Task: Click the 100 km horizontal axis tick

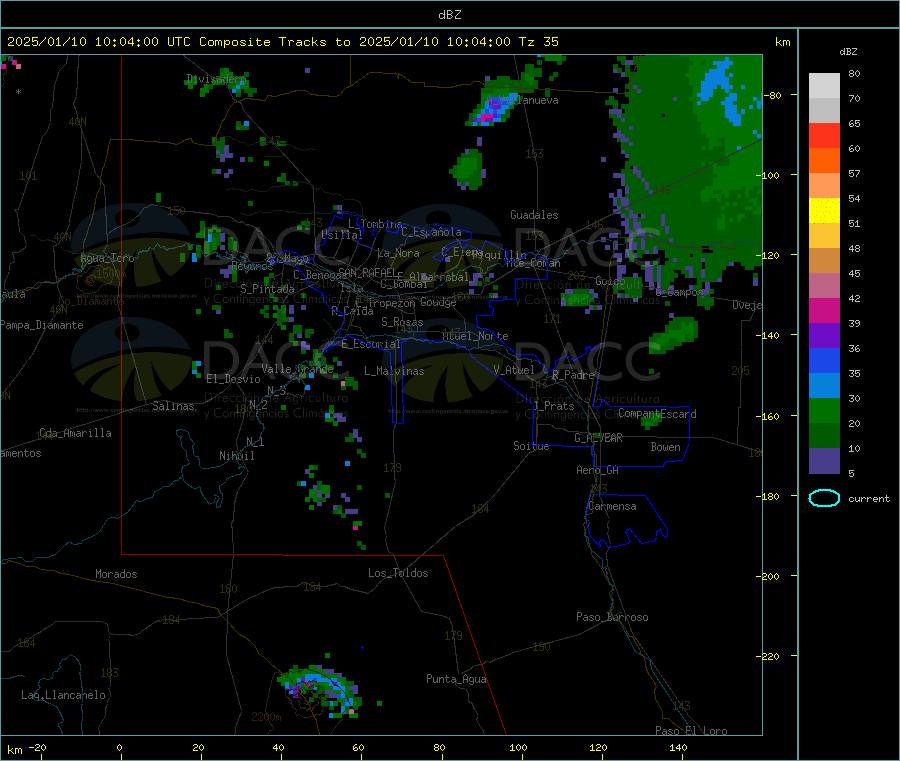Action: click(x=518, y=748)
